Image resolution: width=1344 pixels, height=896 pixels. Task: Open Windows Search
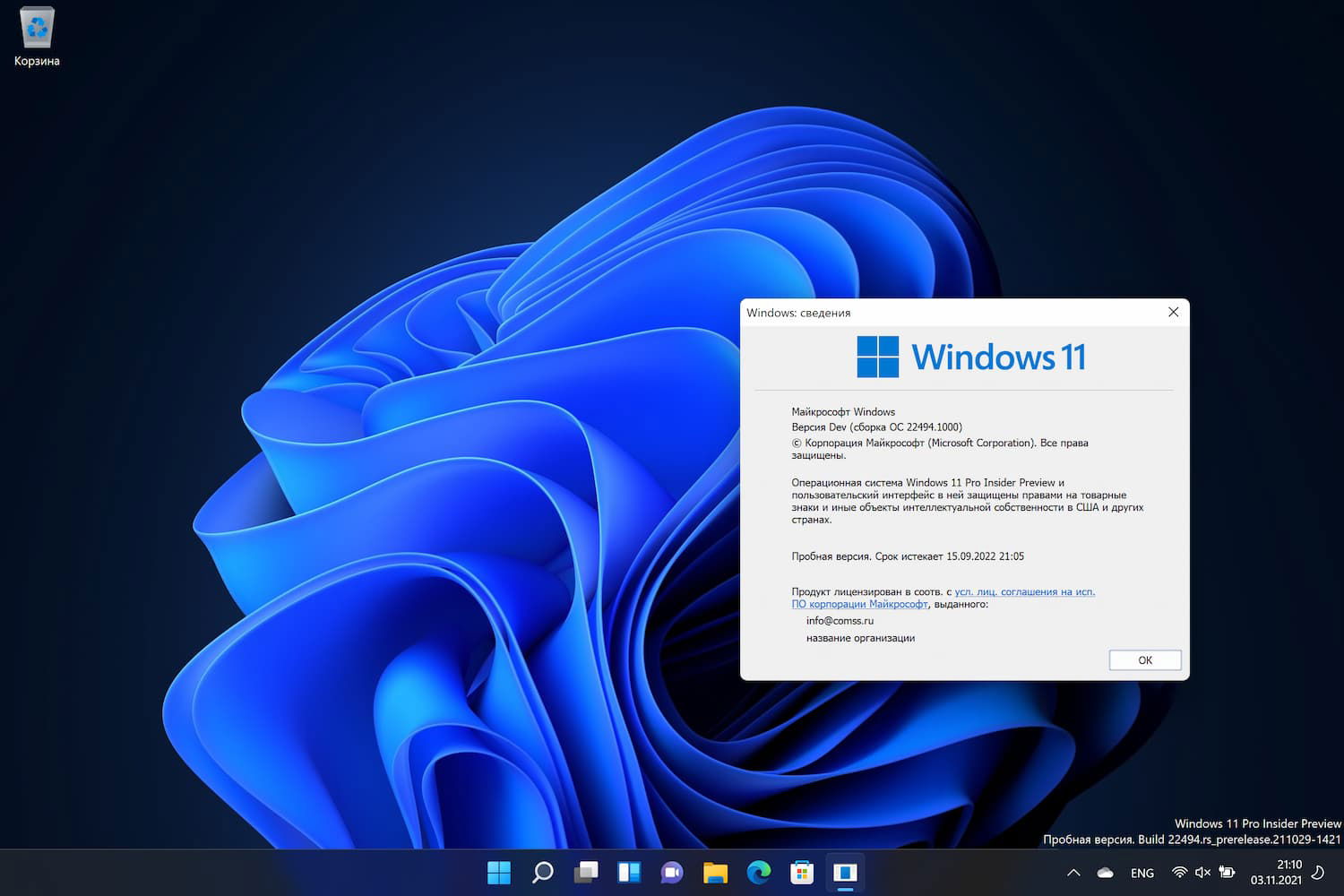(x=542, y=872)
